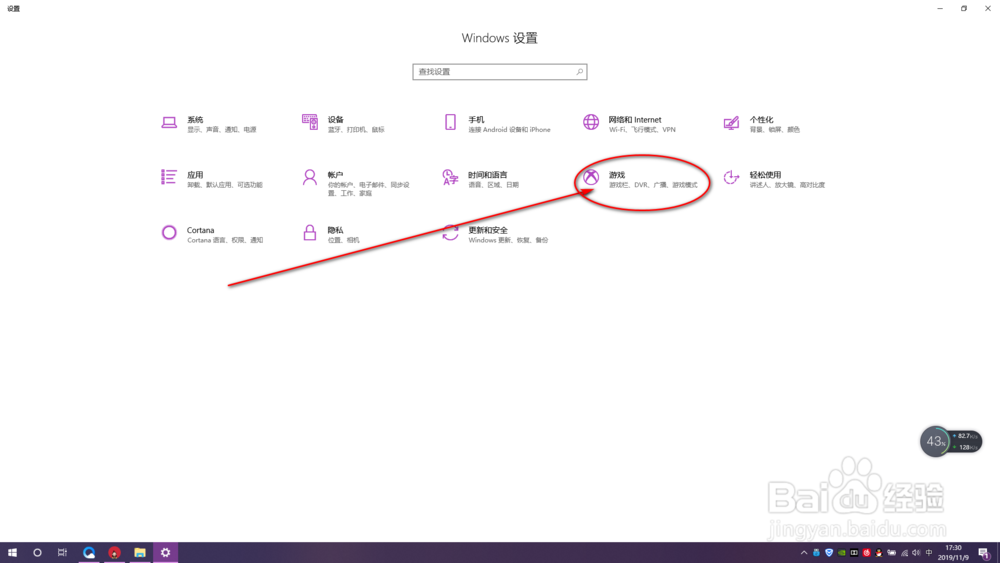Screen dimensions: 1000x563
Task: Open the Windows Start menu
Action: [x=12, y=553]
